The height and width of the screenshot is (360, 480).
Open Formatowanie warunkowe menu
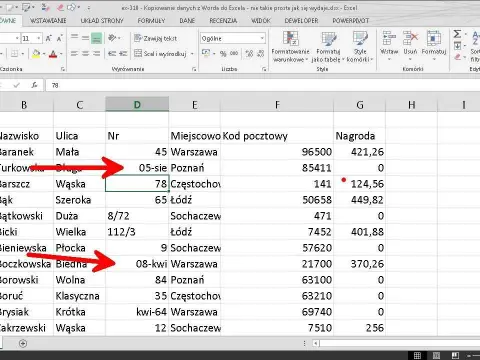(x=290, y=47)
